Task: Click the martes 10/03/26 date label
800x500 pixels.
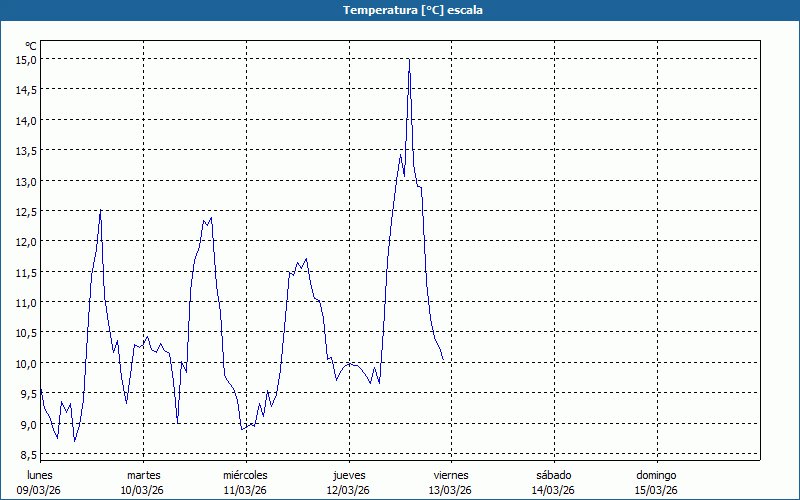Action: (x=143, y=483)
